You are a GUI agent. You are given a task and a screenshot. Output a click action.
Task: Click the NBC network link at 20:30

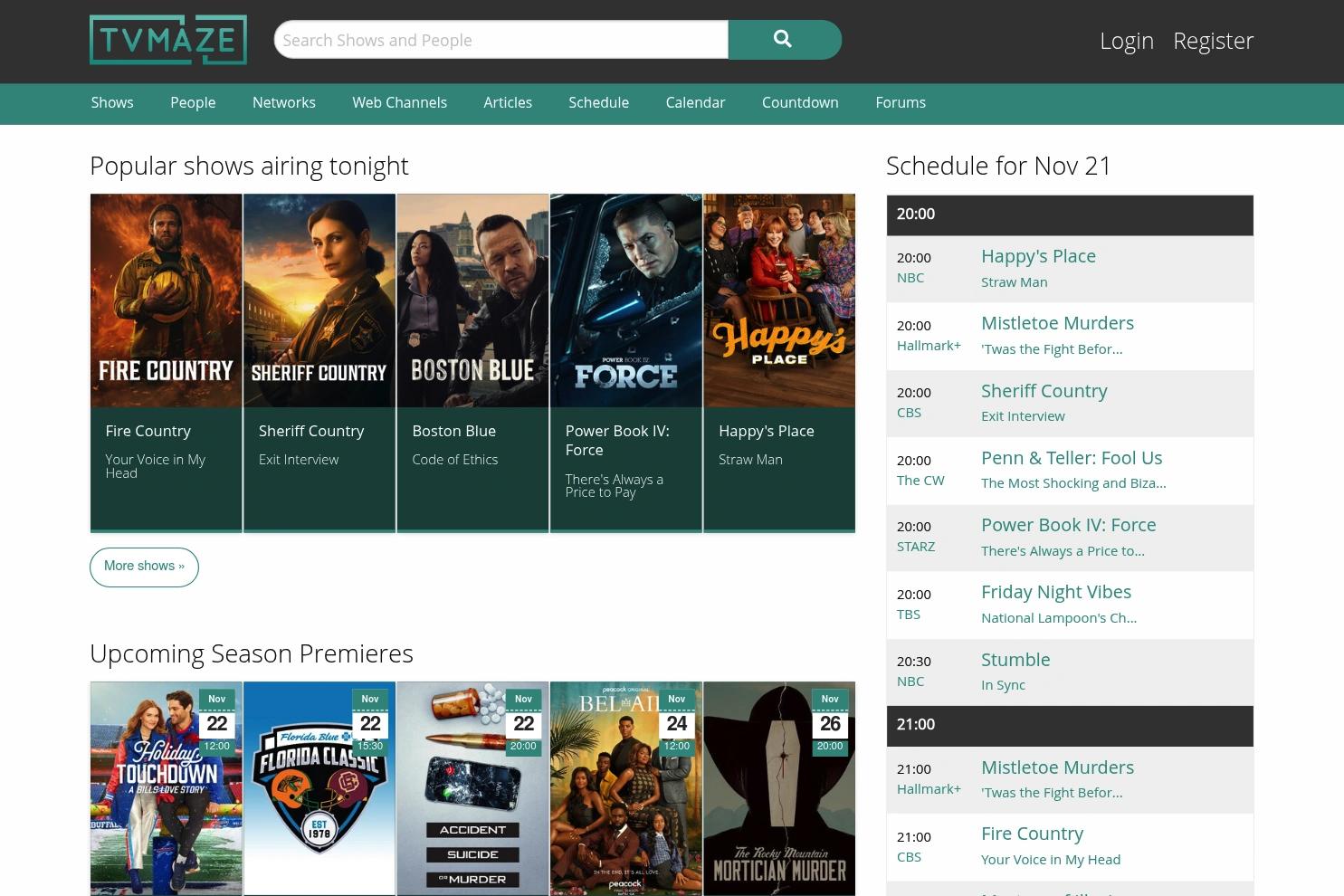pyautogui.click(x=910, y=682)
